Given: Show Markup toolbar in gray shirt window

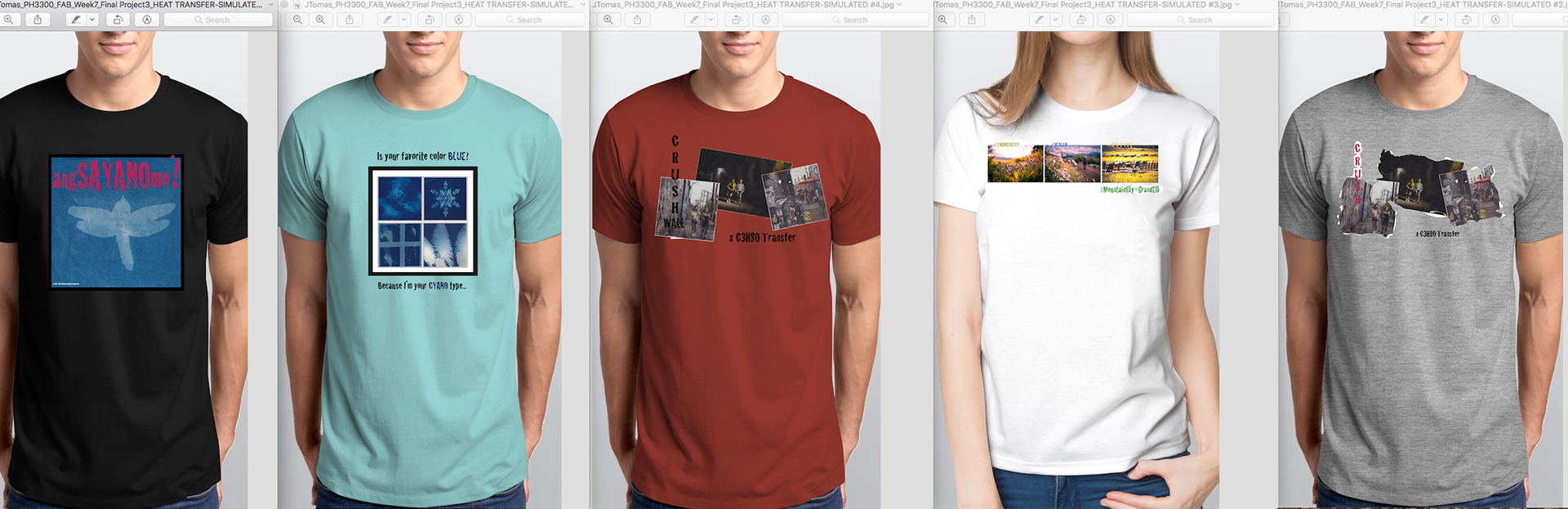Looking at the screenshot, I should (x=1496, y=20).
